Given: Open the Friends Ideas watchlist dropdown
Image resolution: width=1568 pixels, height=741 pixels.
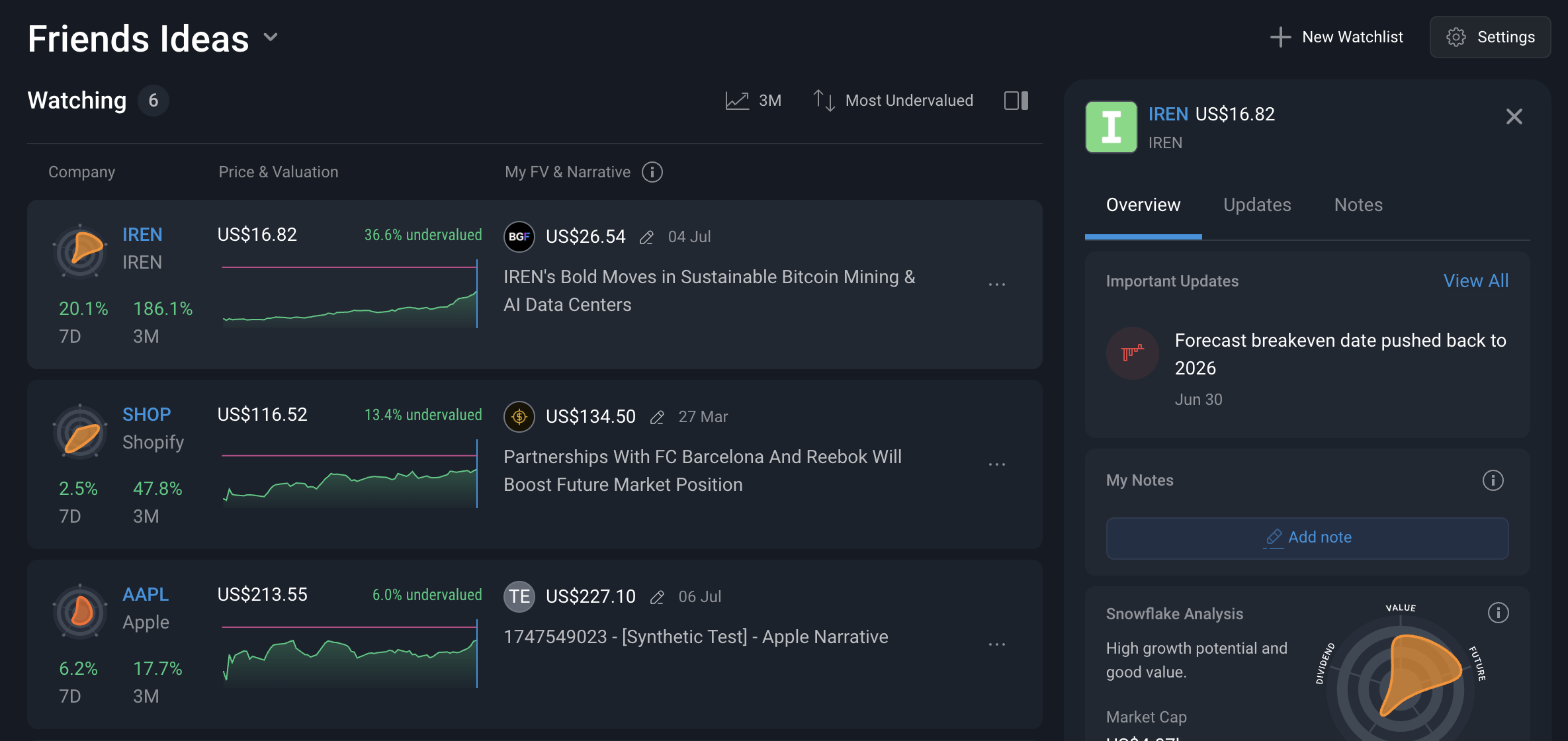Looking at the screenshot, I should tap(271, 38).
